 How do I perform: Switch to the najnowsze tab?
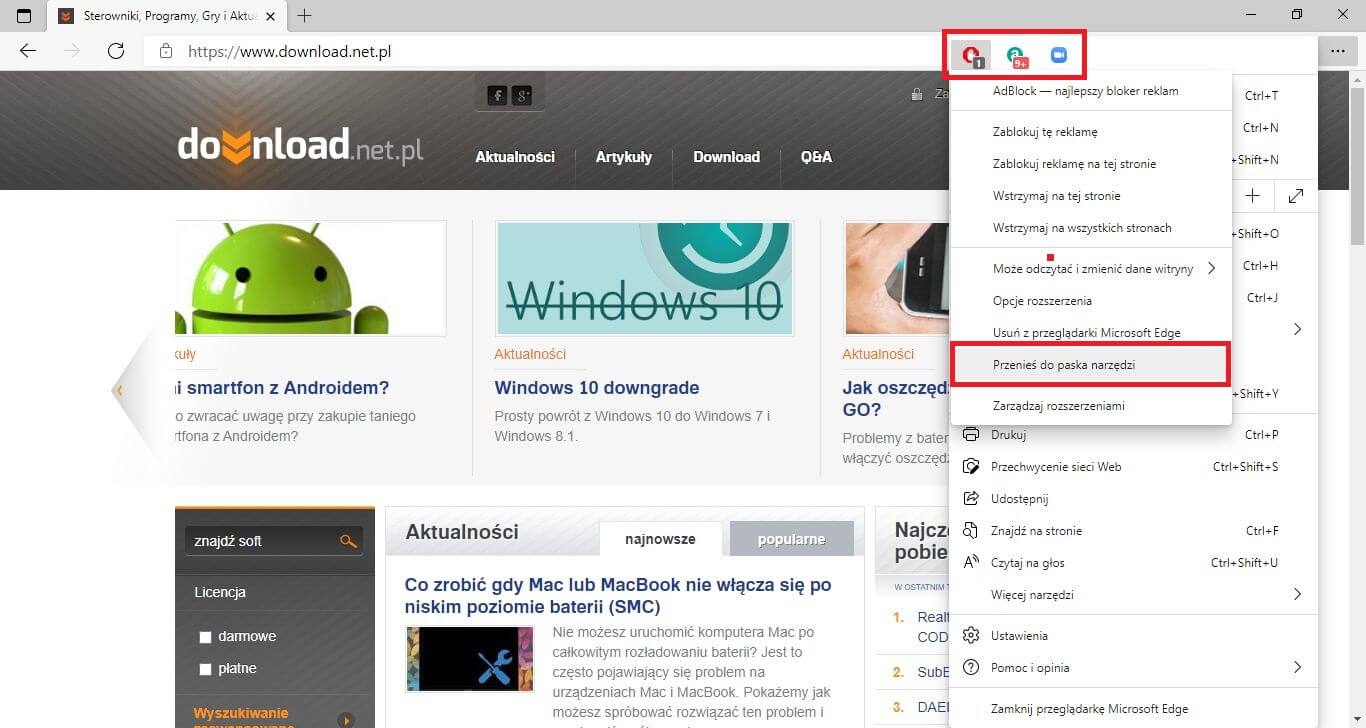pyautogui.click(x=660, y=539)
